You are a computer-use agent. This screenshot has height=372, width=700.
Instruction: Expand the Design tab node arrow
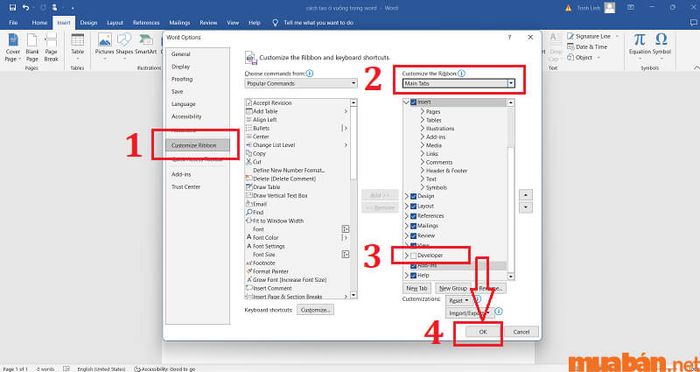pyautogui.click(x=406, y=196)
